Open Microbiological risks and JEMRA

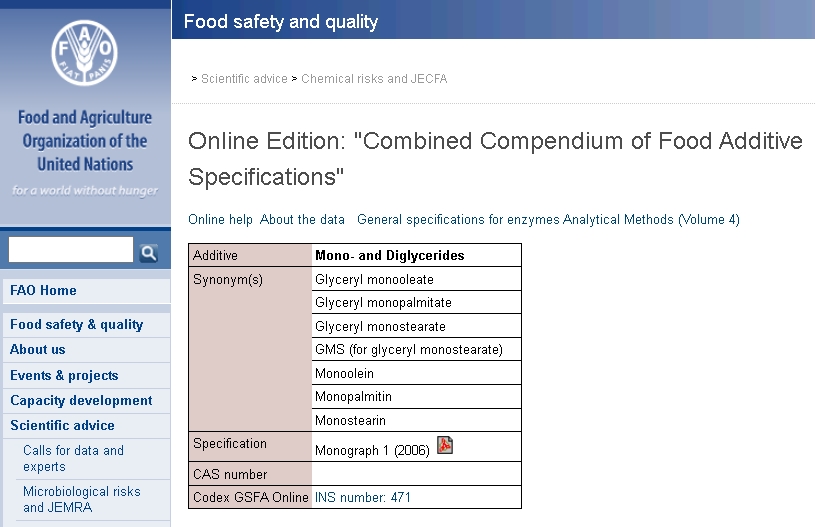(82, 499)
